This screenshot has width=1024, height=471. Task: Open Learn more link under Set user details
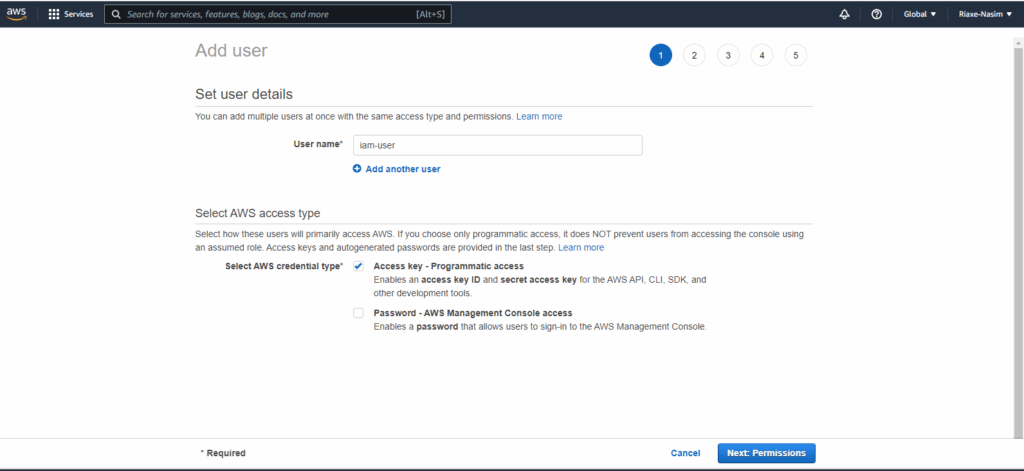(539, 117)
